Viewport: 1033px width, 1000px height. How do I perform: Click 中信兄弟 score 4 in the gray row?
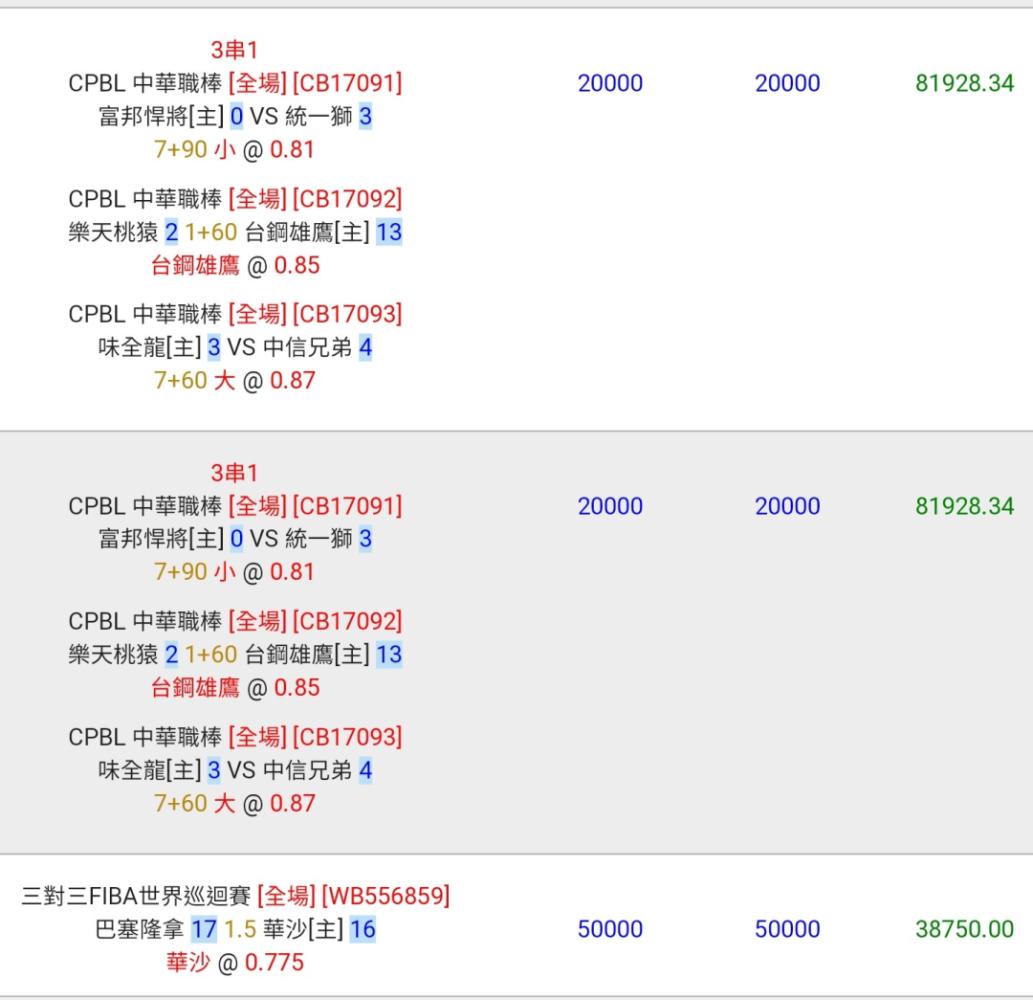tap(366, 770)
